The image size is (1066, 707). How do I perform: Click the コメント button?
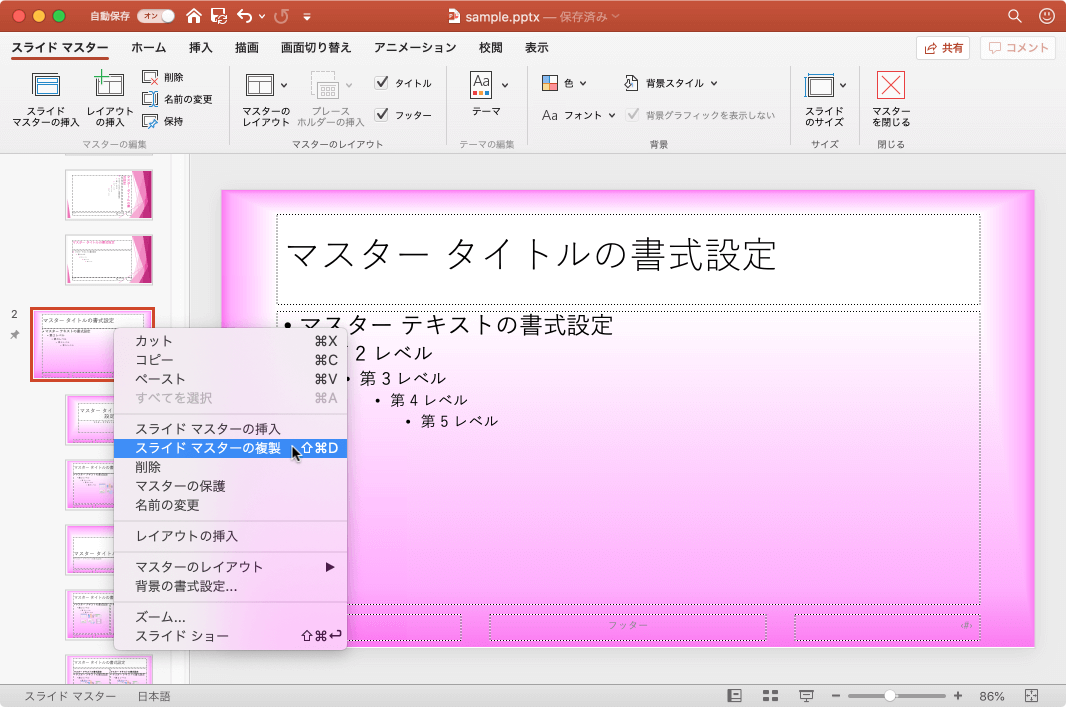pos(1018,48)
